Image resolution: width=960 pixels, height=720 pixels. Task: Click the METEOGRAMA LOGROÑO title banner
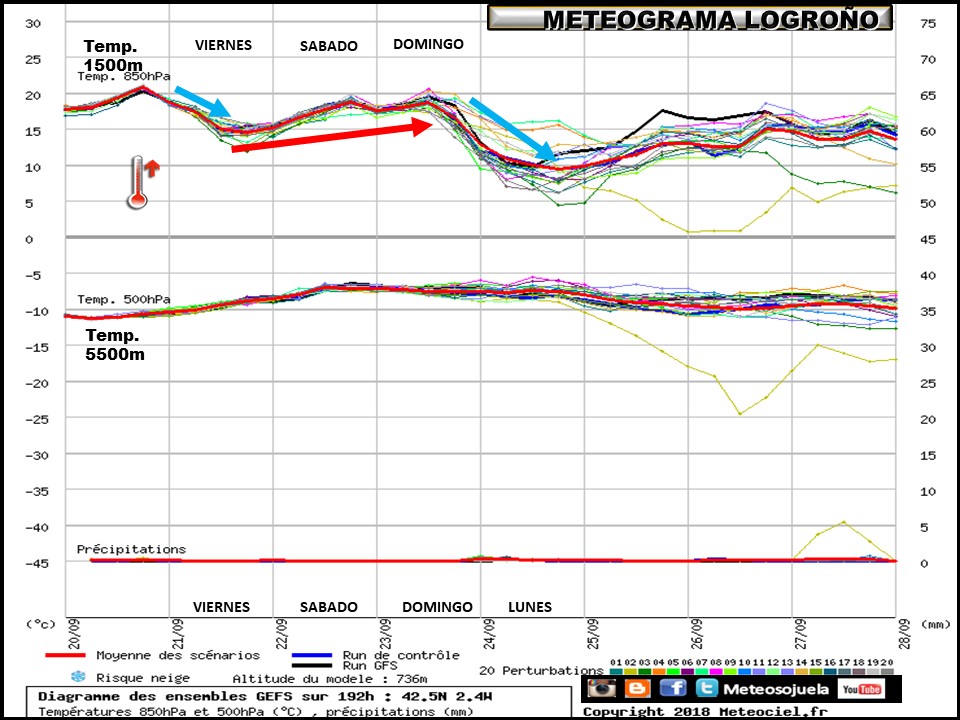coord(690,18)
